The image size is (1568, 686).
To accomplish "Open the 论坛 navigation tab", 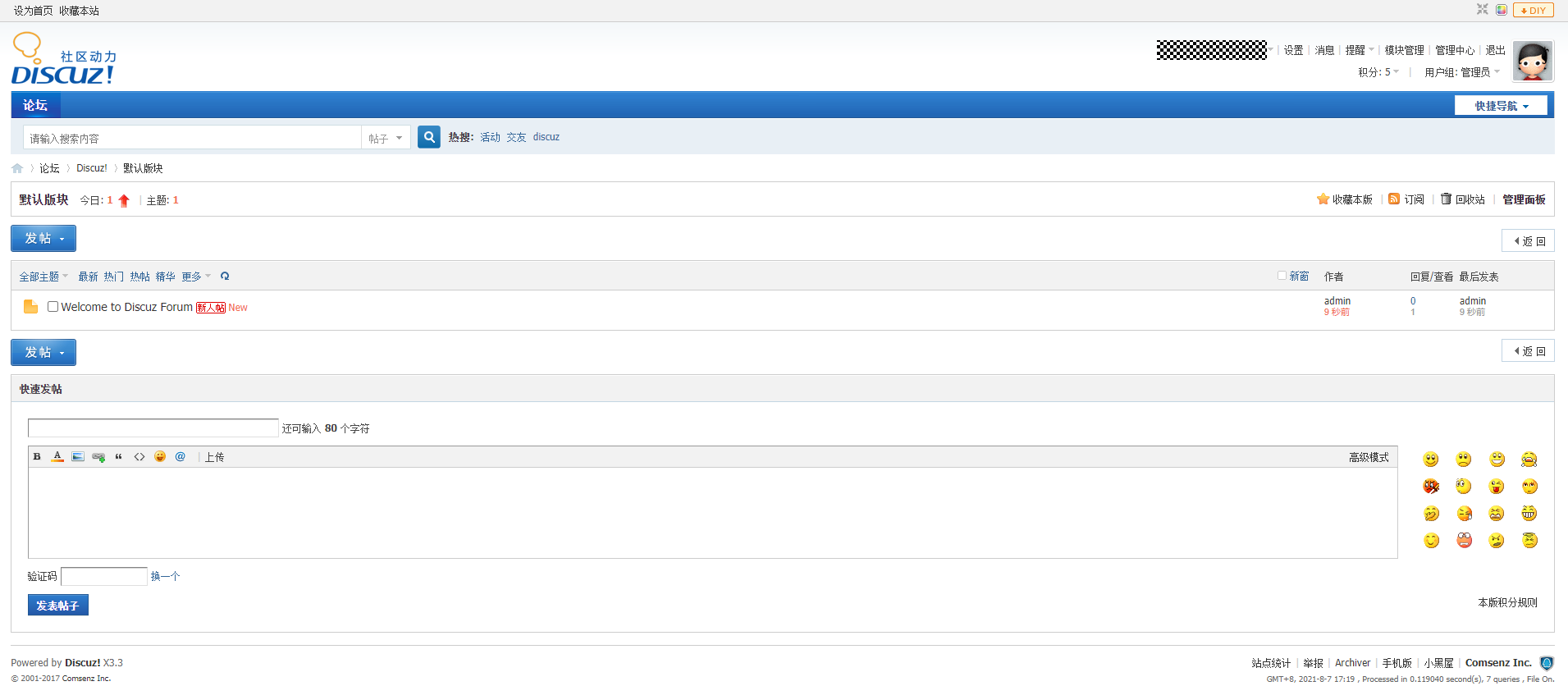I will [35, 105].
